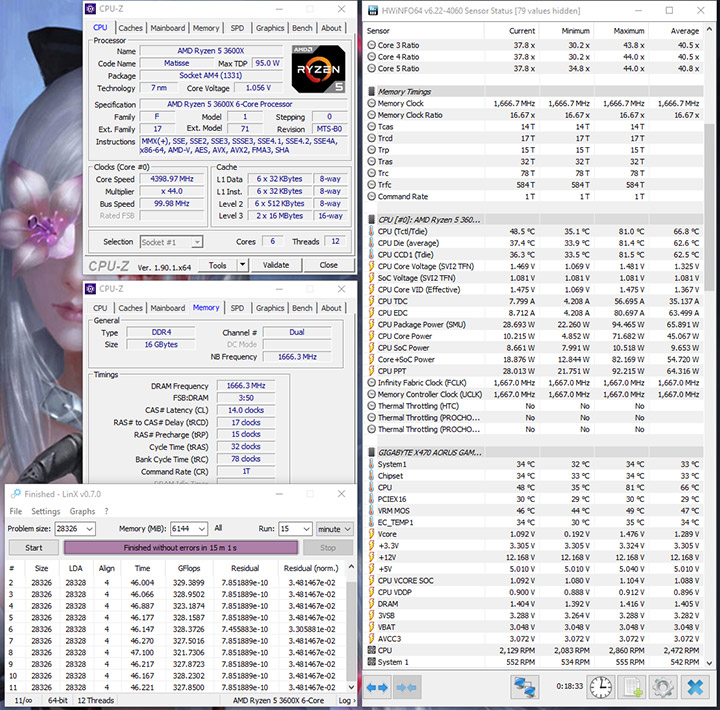The image size is (720, 710).
Task: Click HWiNFO blue X close-sensors icon
Action: pos(695,687)
